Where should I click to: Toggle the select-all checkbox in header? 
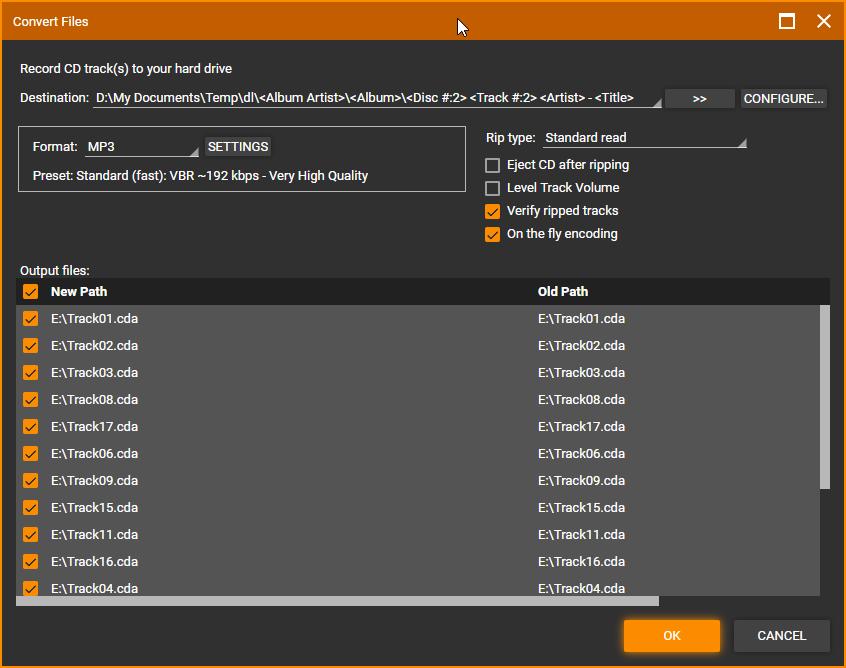pyautogui.click(x=31, y=292)
